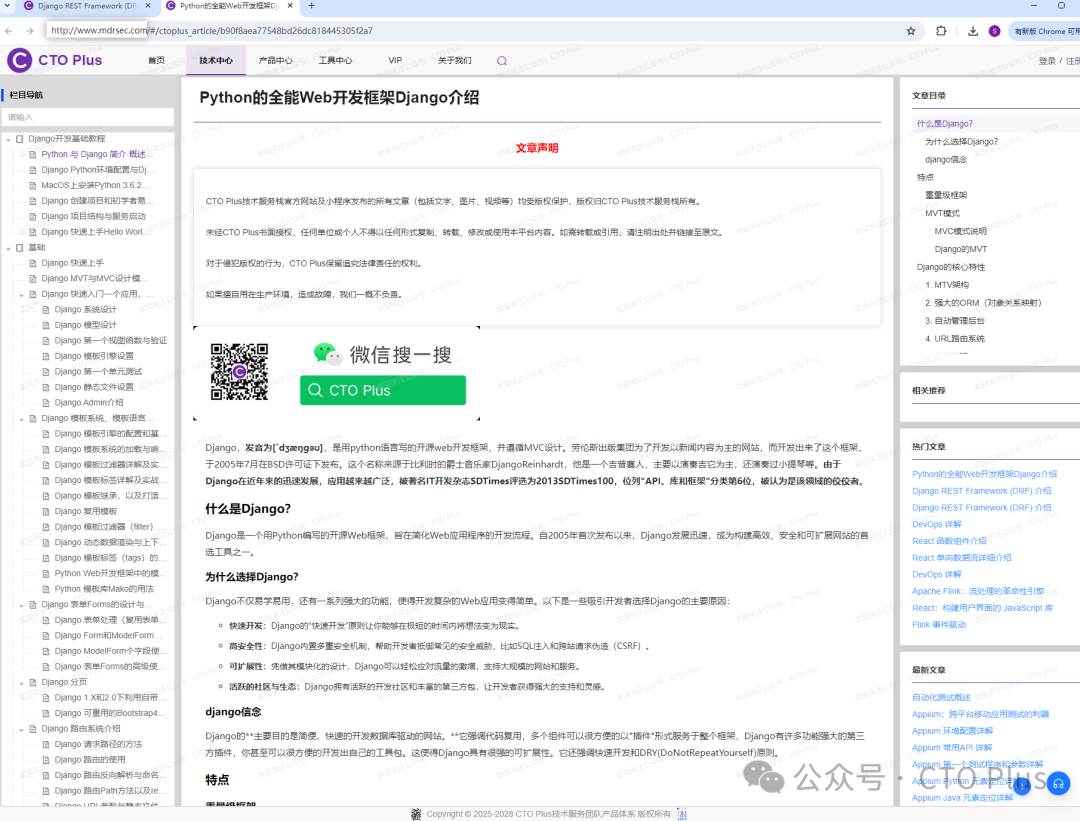Click the document icon beside Django 模型设计
Viewport: 1080px width, 821px height.
(46, 325)
